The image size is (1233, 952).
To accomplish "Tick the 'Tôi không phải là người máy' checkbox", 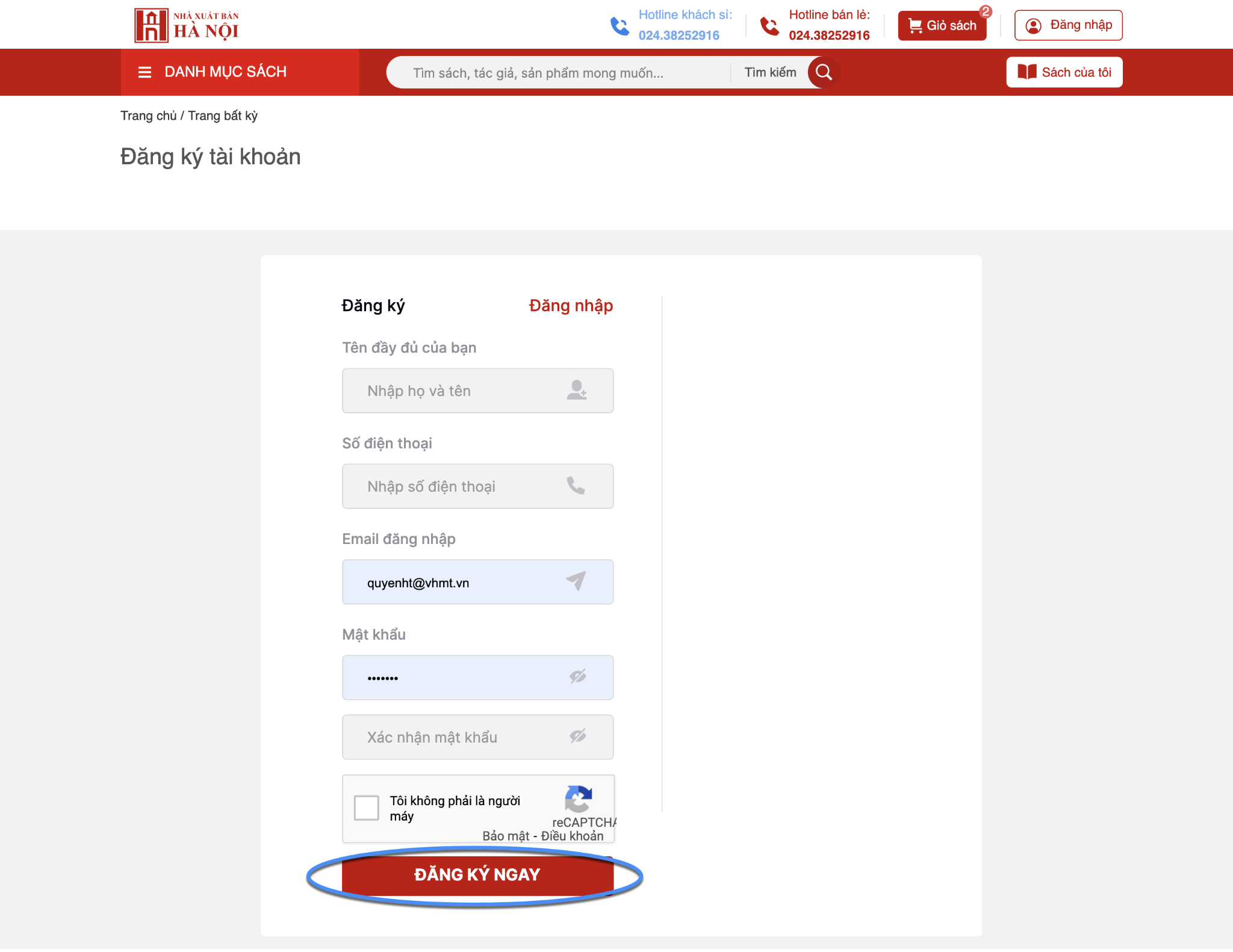I will pos(366,808).
